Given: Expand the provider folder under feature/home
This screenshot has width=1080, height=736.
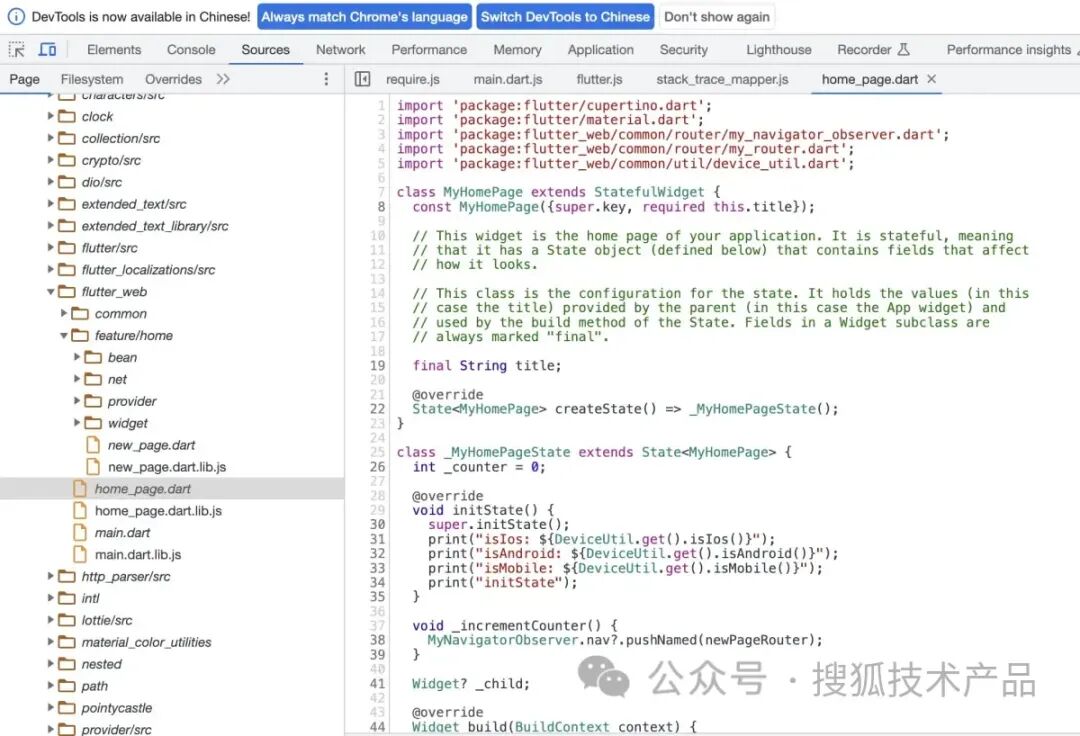Looking at the screenshot, I should click(x=77, y=401).
